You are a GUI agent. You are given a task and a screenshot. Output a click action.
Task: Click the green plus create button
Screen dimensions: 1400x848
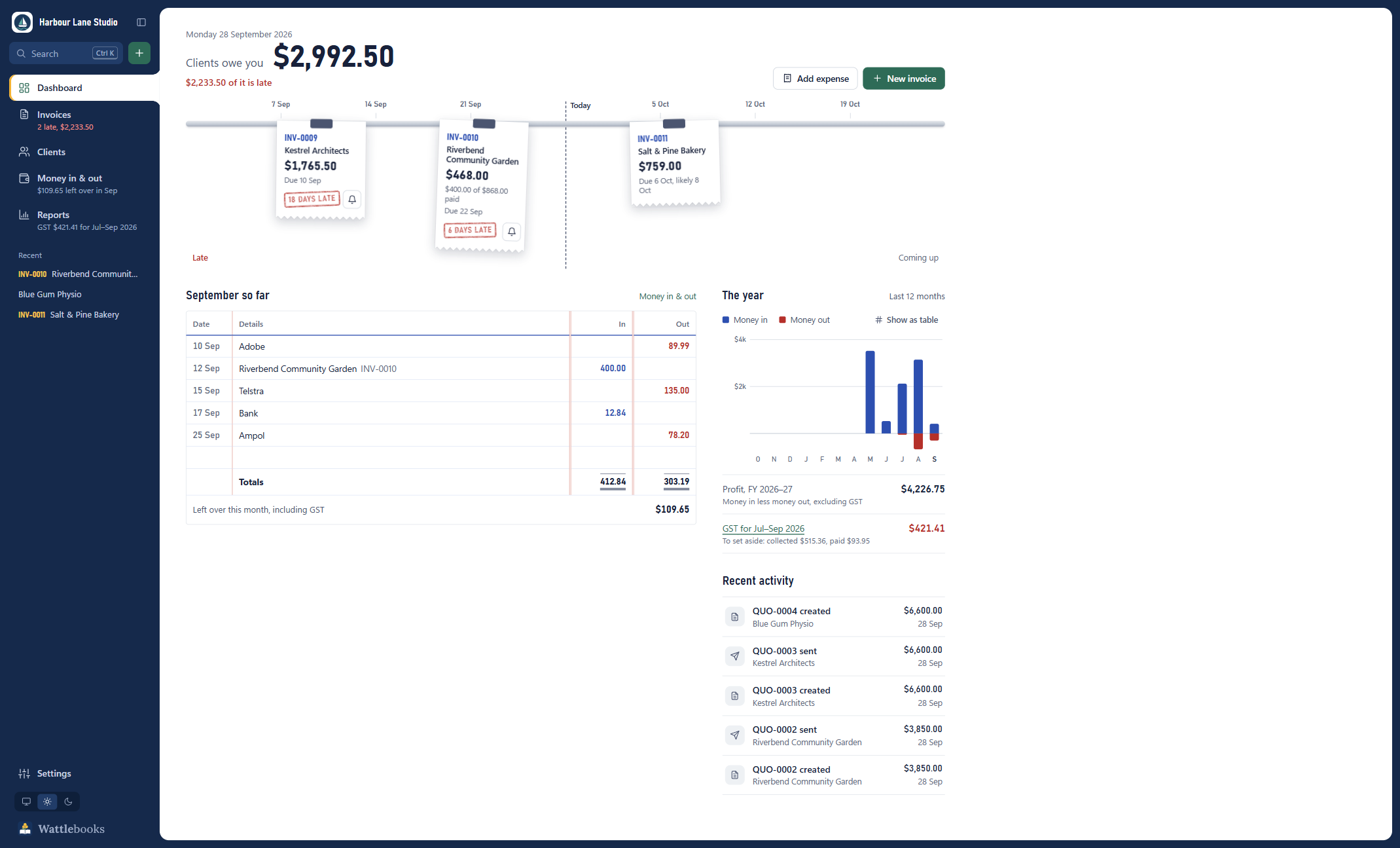139,53
